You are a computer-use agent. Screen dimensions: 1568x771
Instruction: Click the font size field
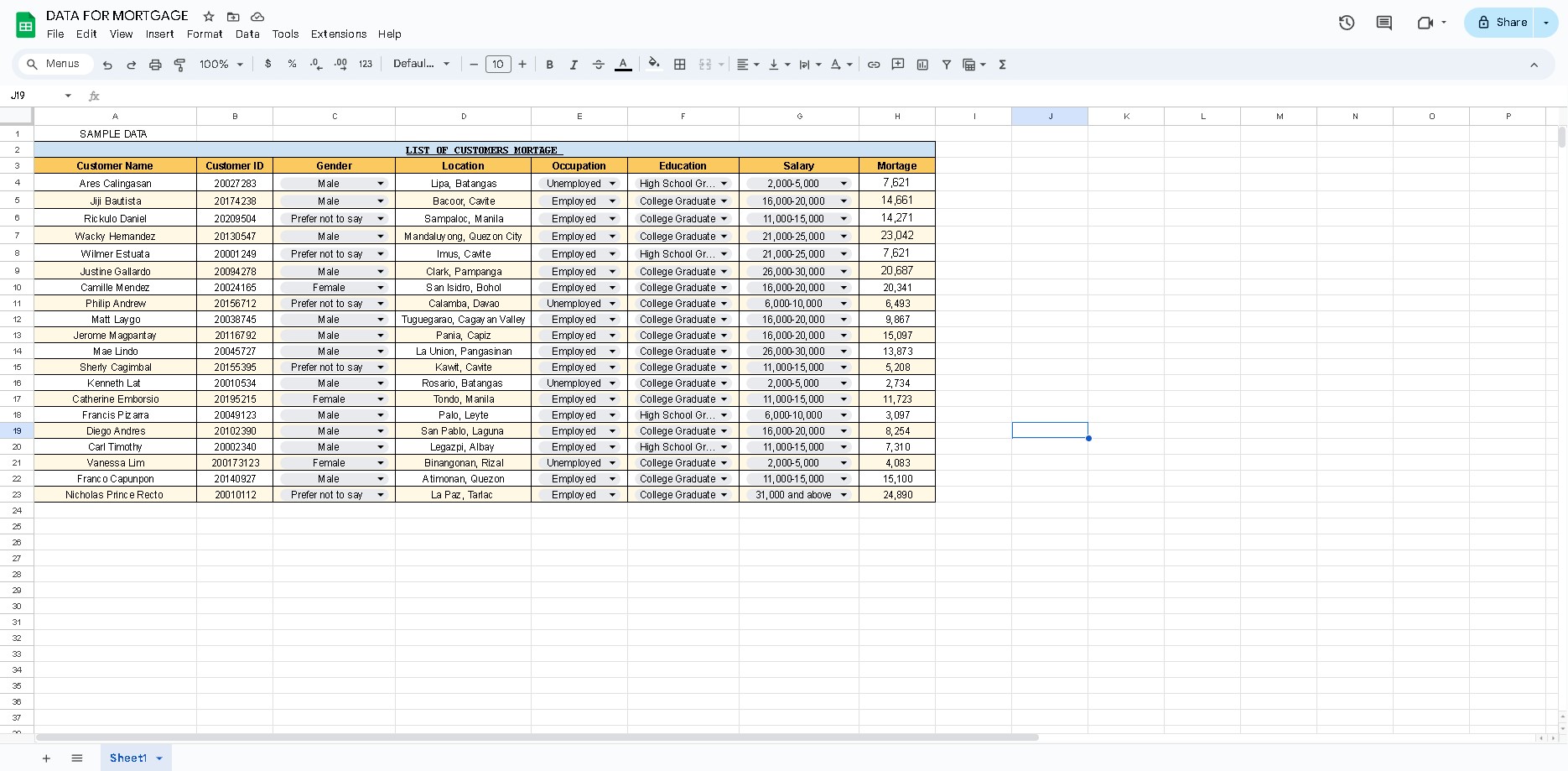coord(498,65)
